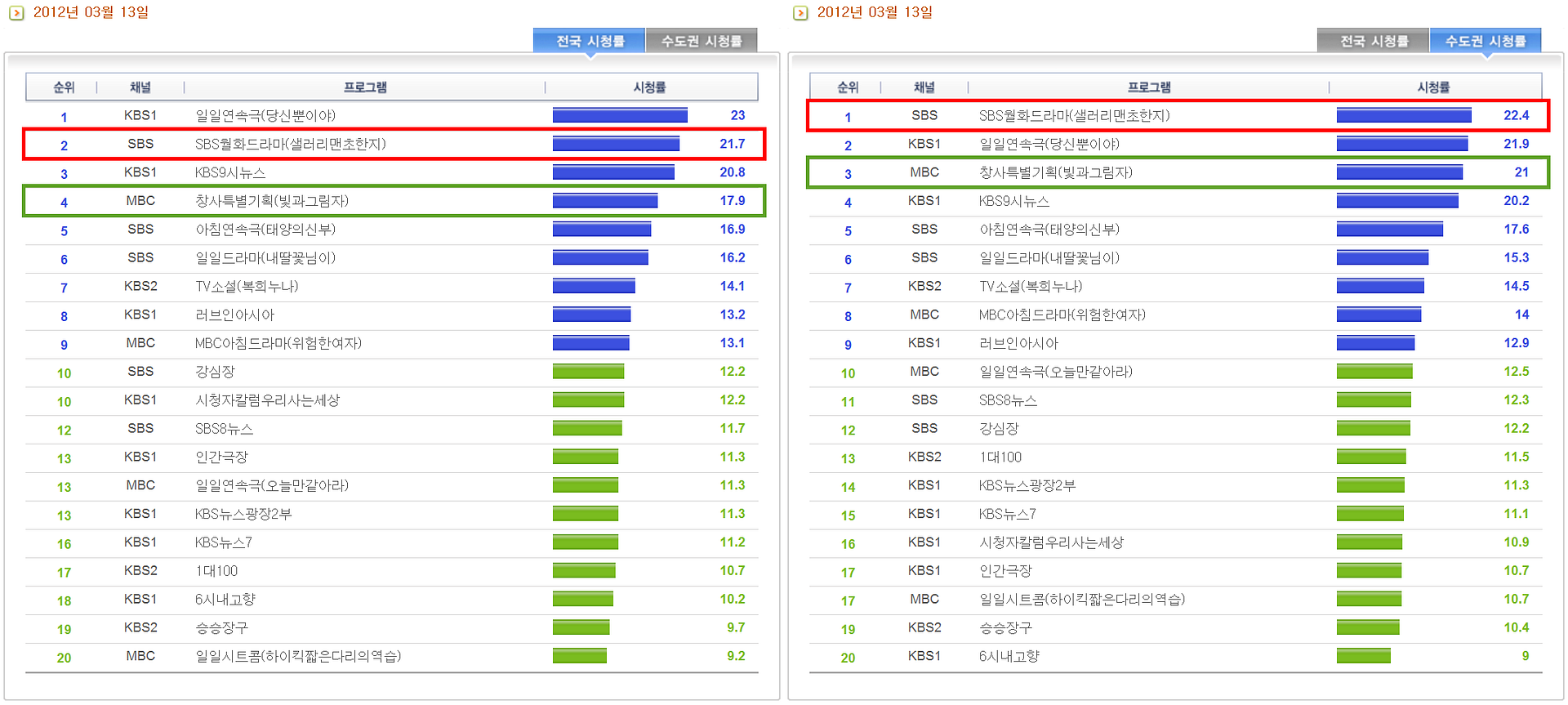Click 러브인아시아 with rating 12.9
This screenshot has width=1568, height=705.
click(1018, 343)
